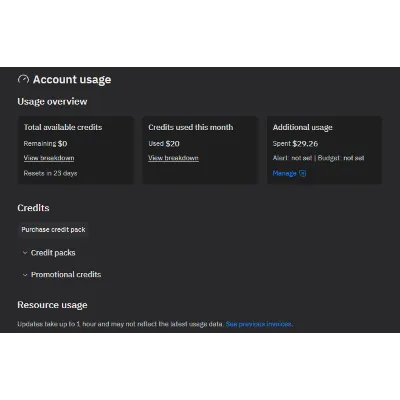
Task: Open the See previous invoices link
Action: pos(259,324)
